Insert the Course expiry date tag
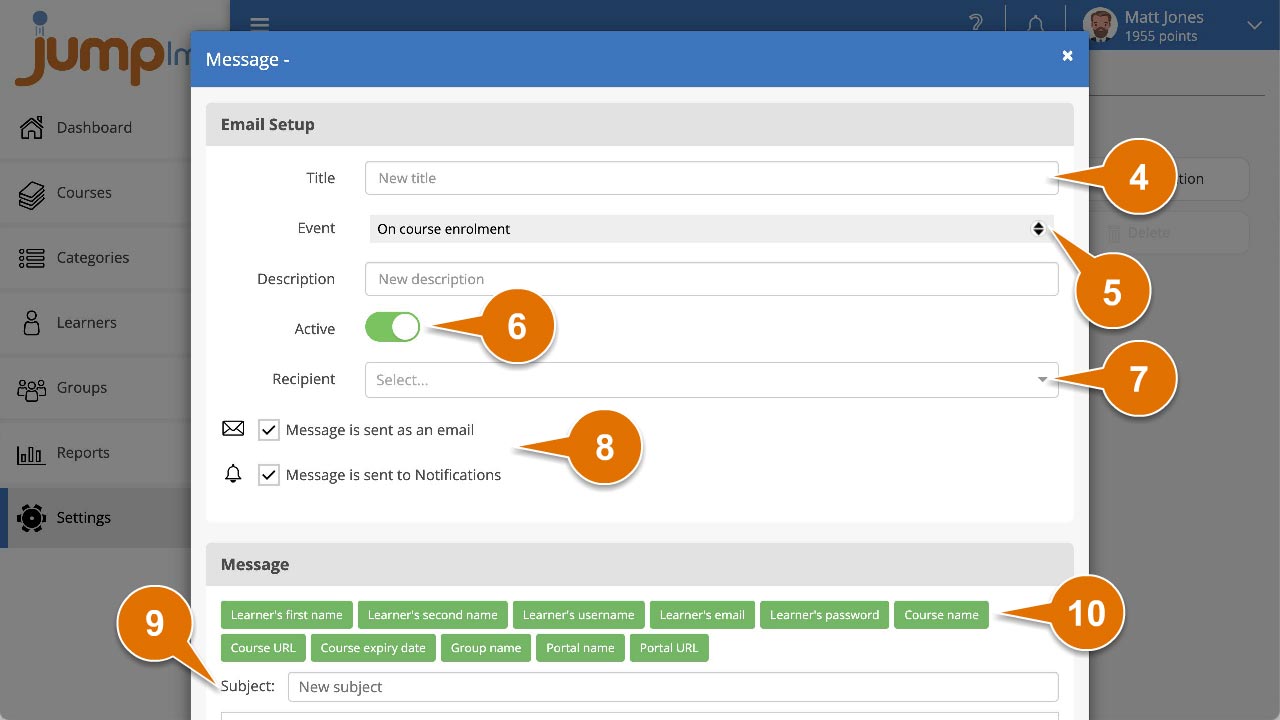The height and width of the screenshot is (720, 1280). click(x=373, y=648)
